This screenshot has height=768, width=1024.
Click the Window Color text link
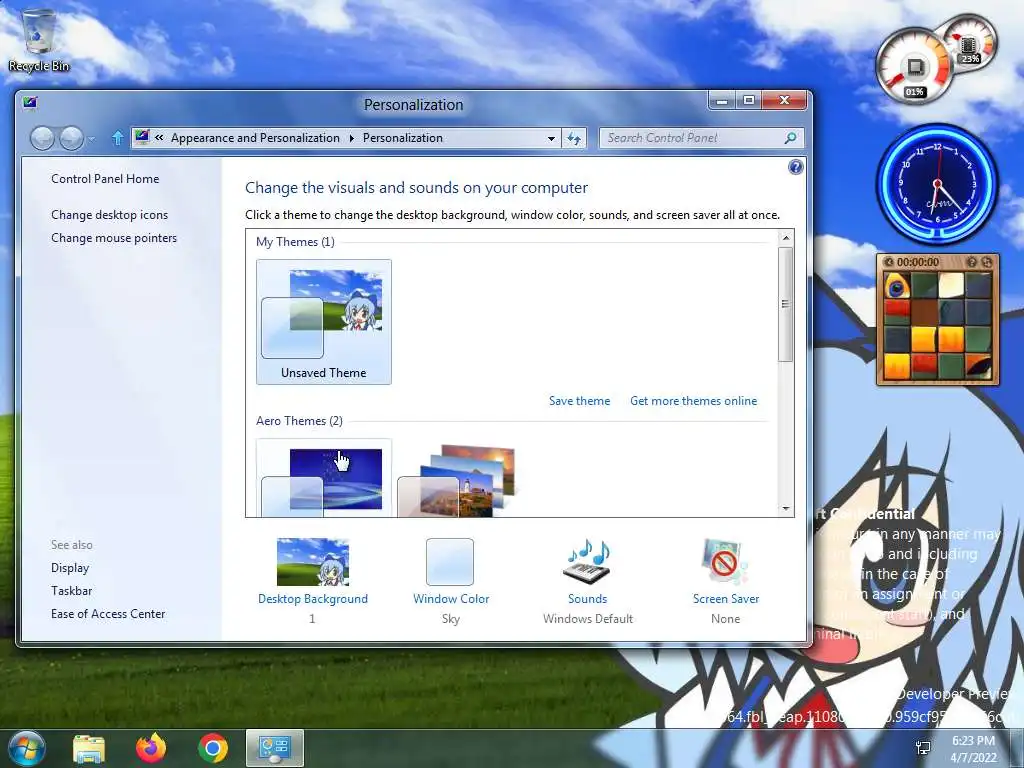(451, 599)
